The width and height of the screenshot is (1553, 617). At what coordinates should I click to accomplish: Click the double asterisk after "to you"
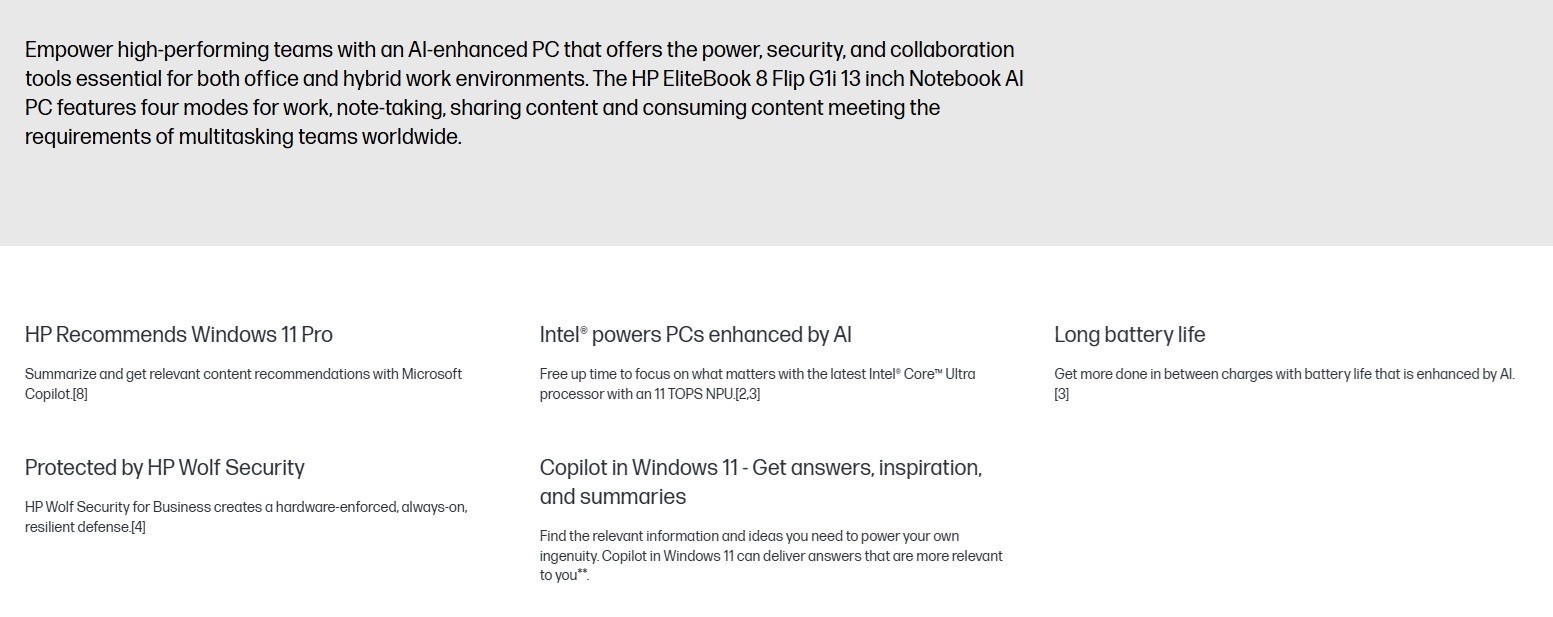[582, 573]
